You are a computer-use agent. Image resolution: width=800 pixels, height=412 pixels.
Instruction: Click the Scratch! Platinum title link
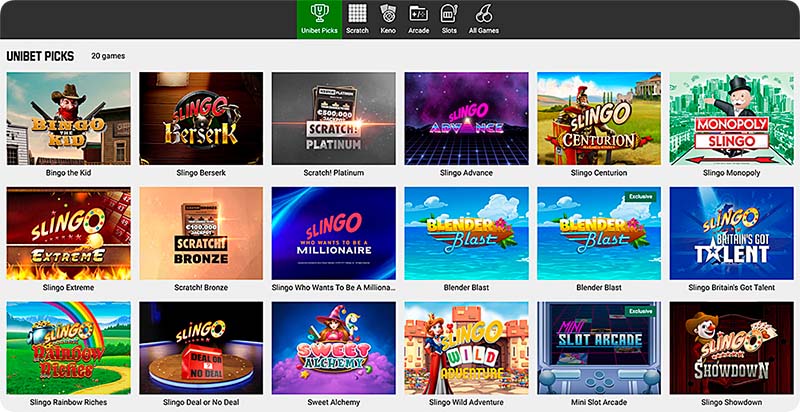click(x=334, y=173)
